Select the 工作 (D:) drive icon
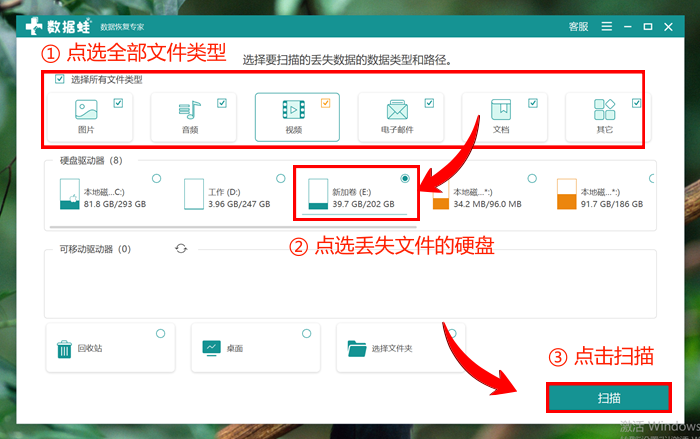This screenshot has height=439, width=700. tap(194, 194)
